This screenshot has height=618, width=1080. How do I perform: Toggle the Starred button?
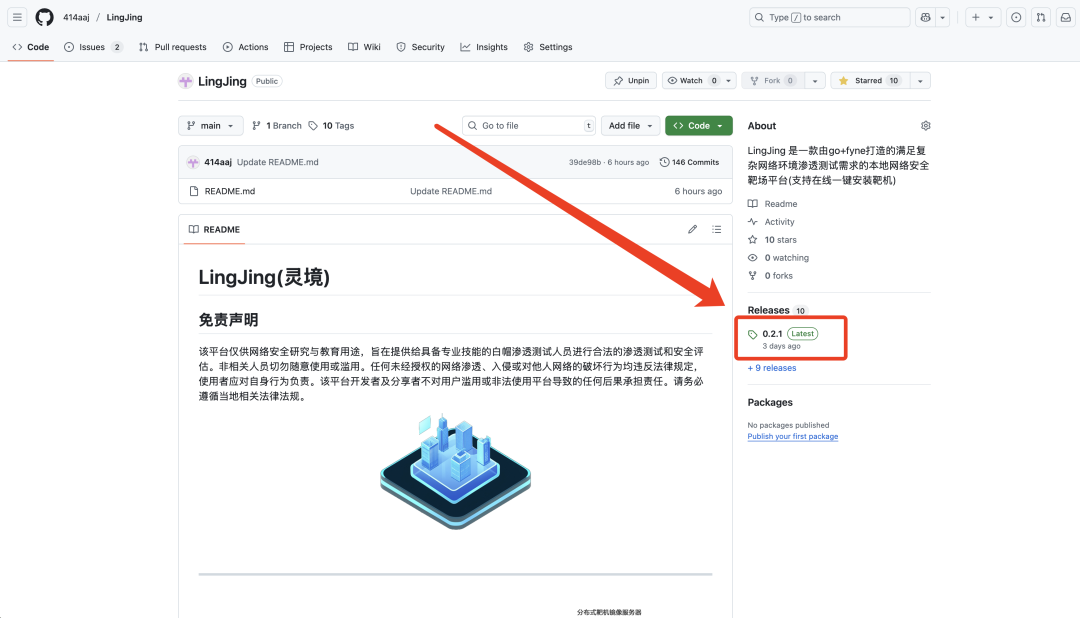point(869,81)
